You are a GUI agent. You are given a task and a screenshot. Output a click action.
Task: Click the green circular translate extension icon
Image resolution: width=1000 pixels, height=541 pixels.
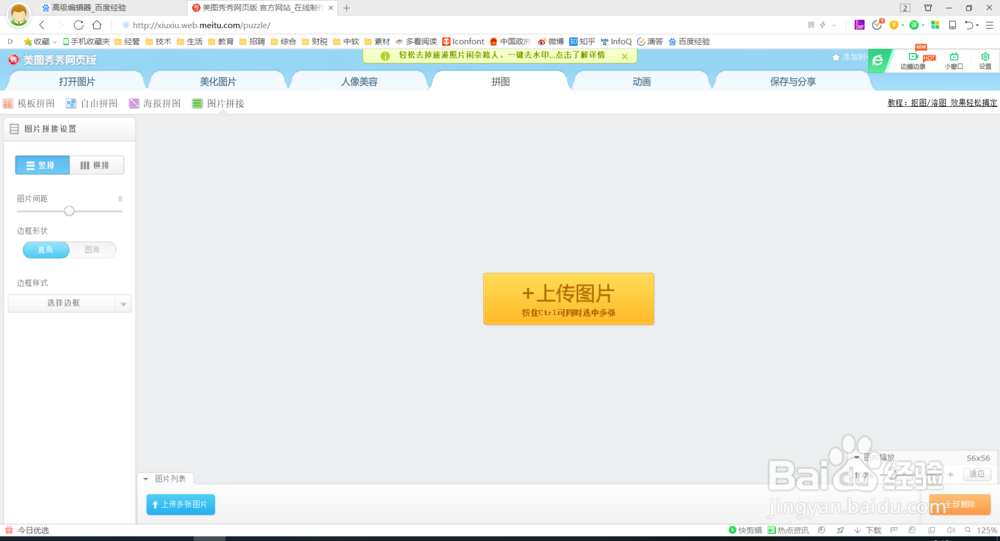pos(914,25)
